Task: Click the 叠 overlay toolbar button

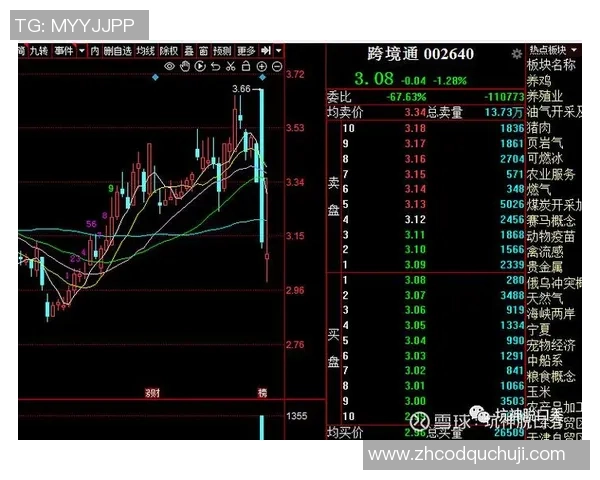Action: (189, 51)
